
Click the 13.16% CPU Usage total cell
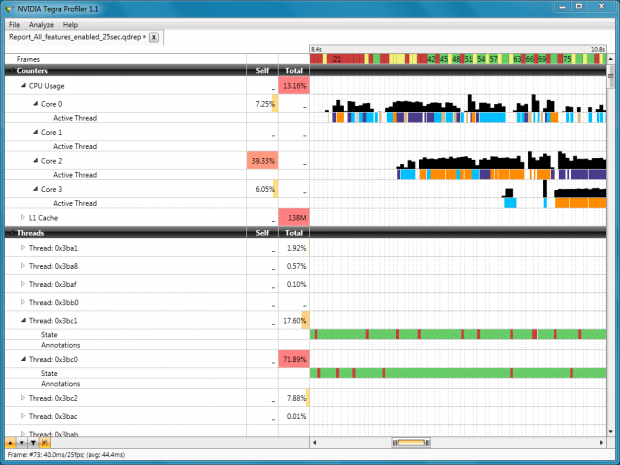[x=294, y=85]
